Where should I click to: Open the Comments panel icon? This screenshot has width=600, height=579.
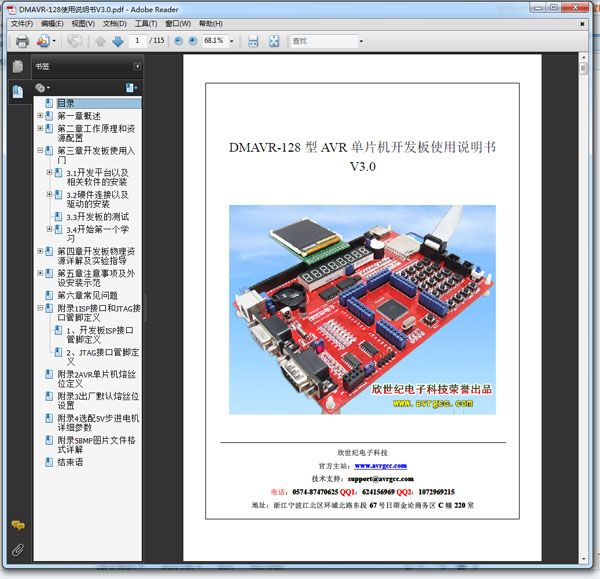click(x=18, y=525)
